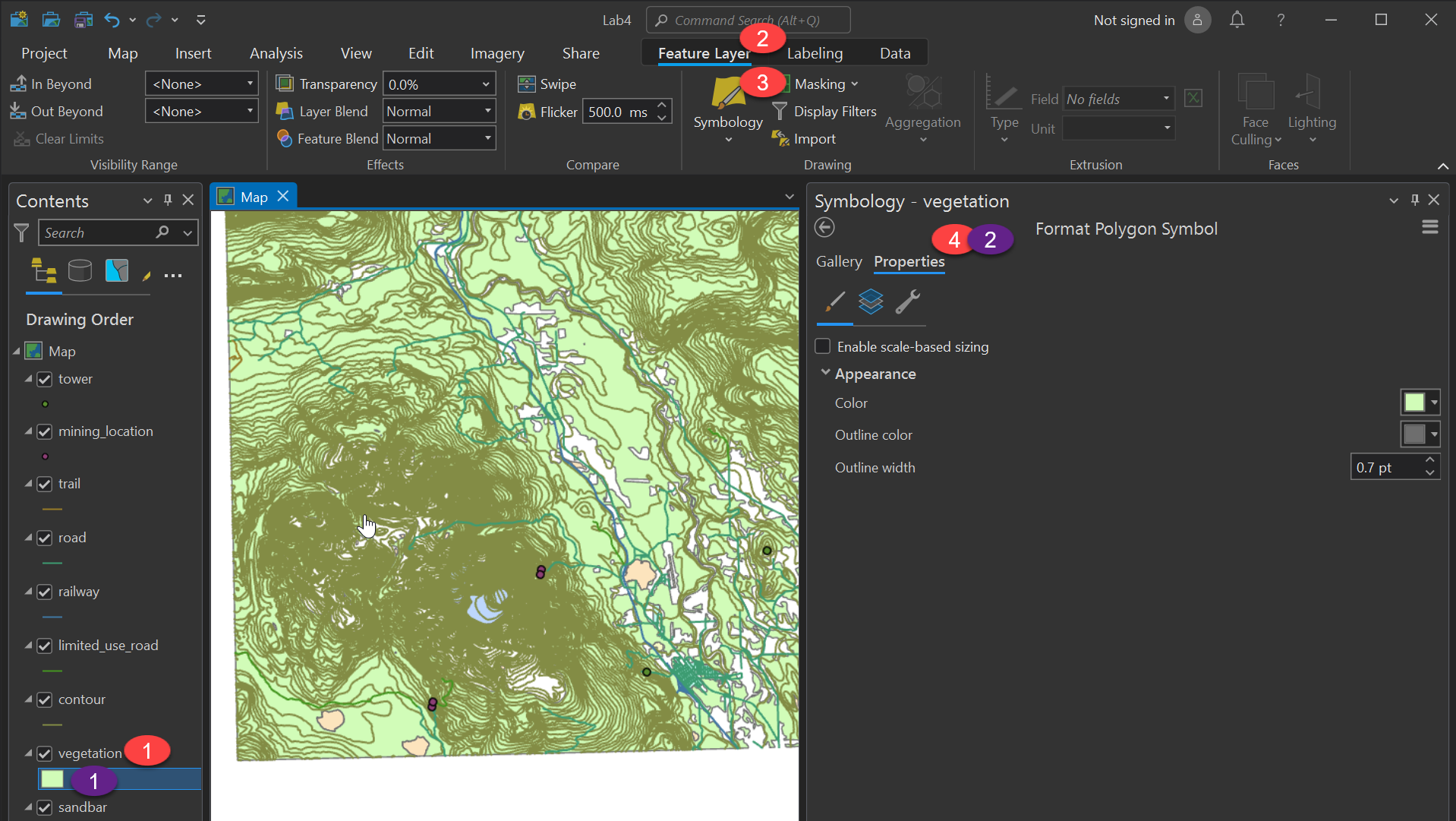Open the Layer Blend mode dropdown

coord(484,111)
